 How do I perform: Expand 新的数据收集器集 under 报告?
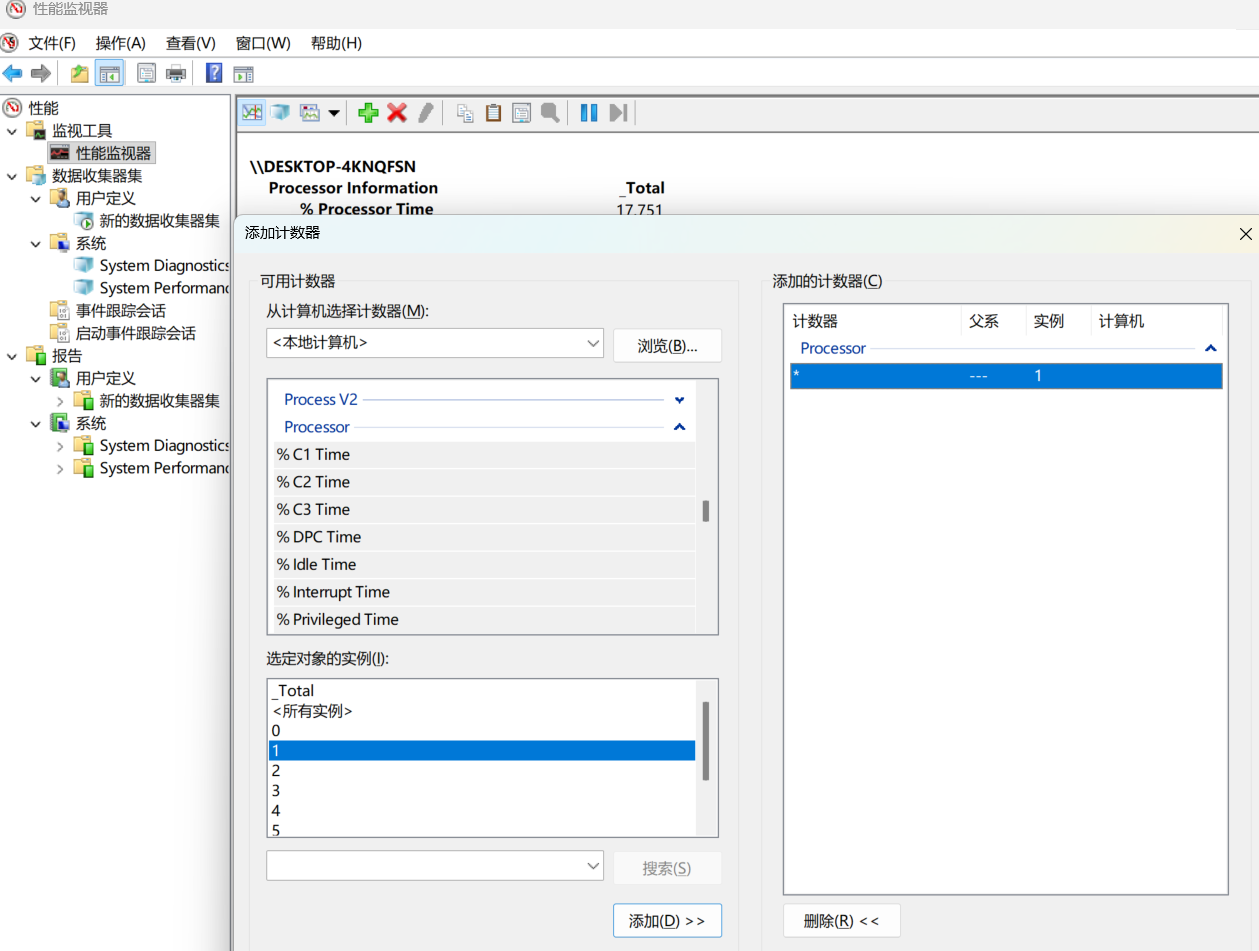coord(60,401)
